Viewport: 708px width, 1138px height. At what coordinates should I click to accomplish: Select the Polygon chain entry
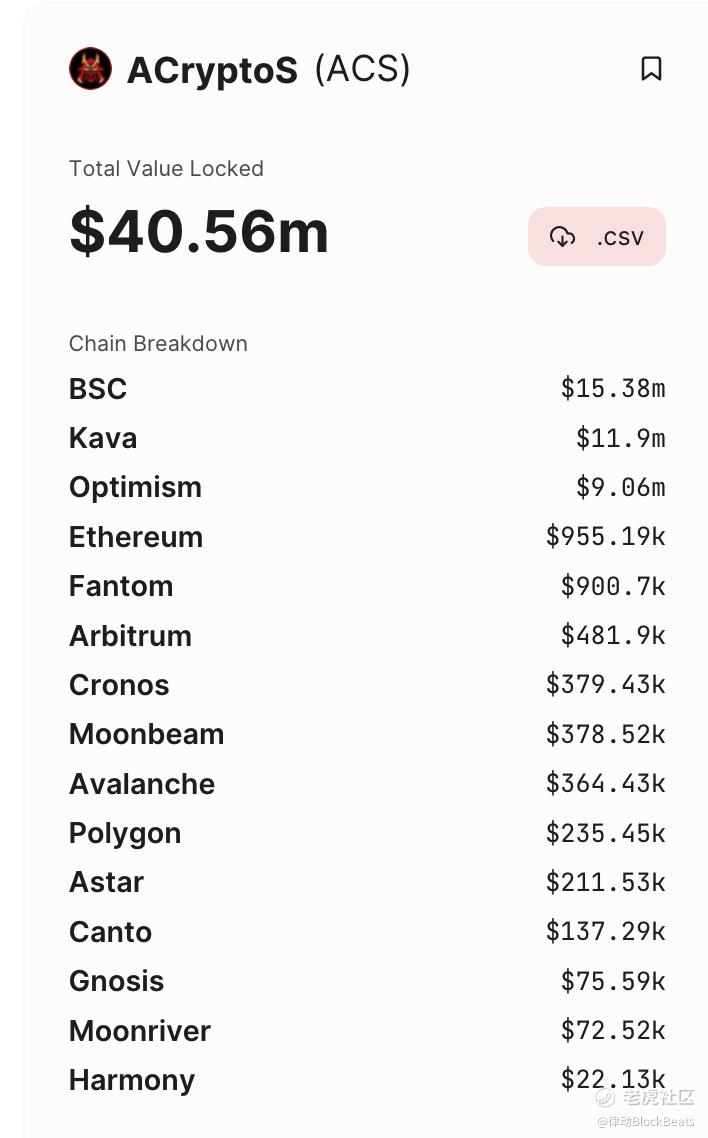click(x=125, y=833)
